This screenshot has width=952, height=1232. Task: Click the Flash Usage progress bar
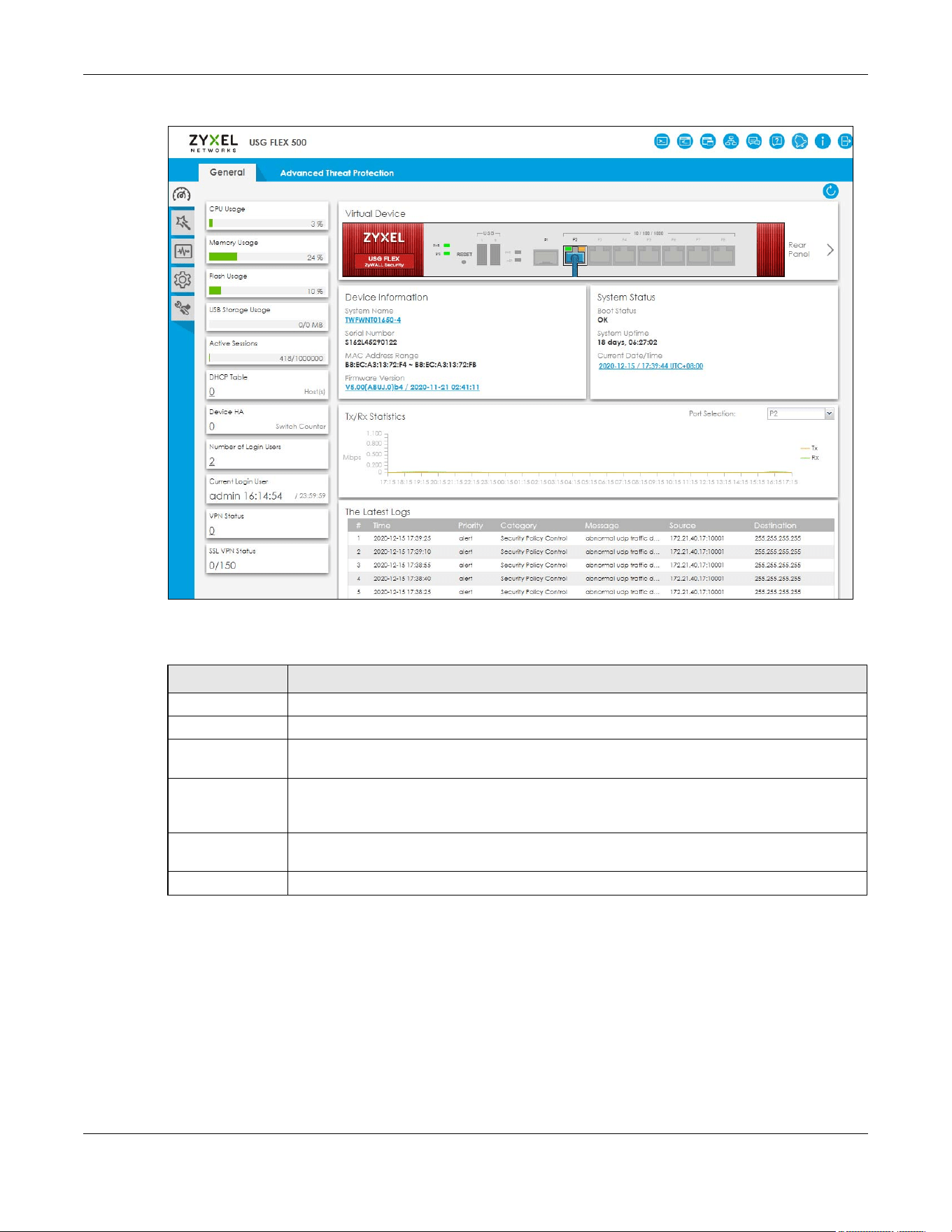[267, 291]
